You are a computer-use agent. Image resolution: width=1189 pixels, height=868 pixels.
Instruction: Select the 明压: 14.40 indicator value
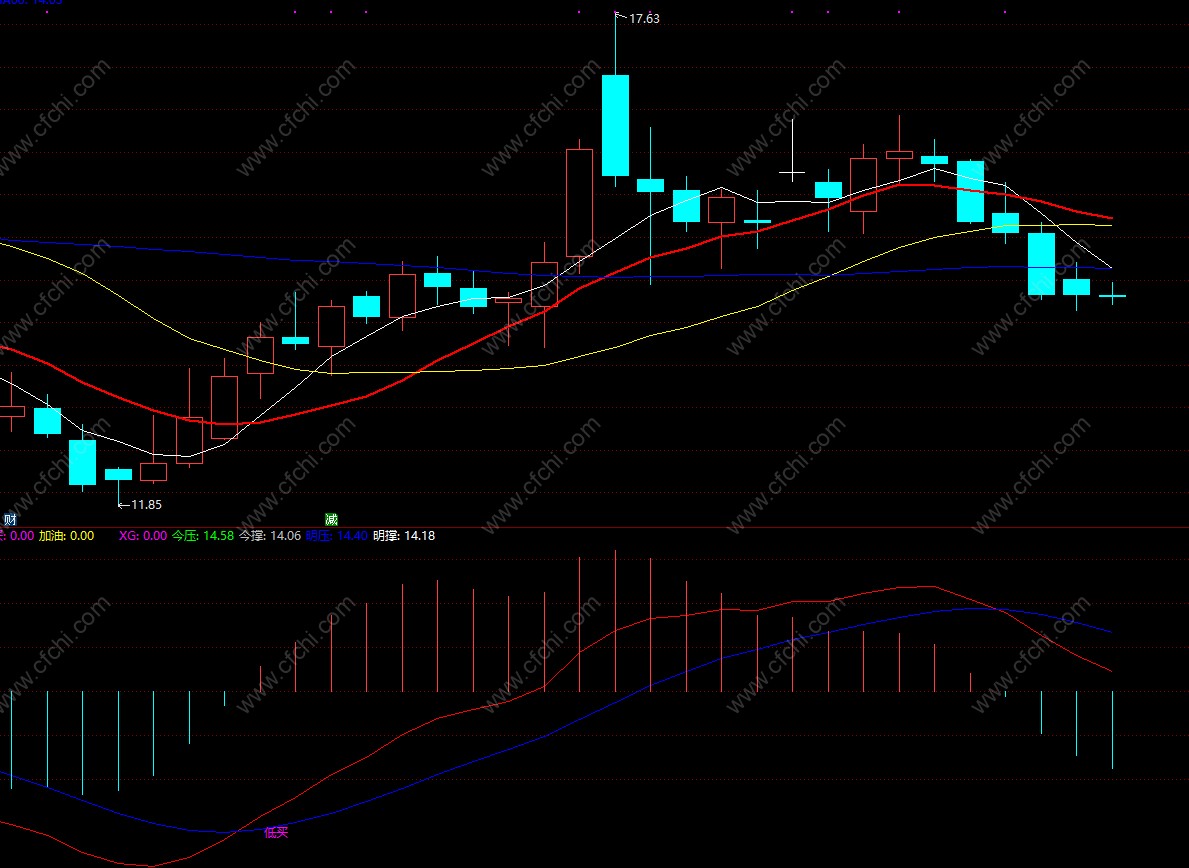click(337, 536)
